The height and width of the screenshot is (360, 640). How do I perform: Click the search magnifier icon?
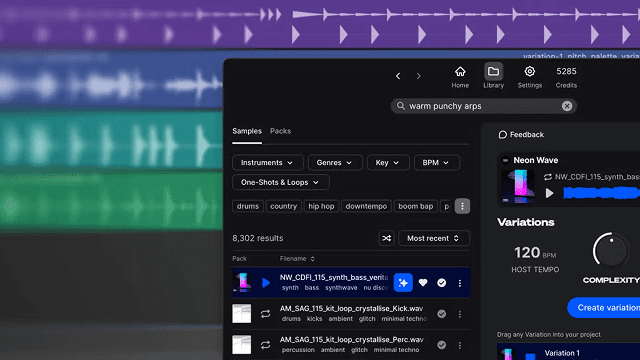point(401,106)
